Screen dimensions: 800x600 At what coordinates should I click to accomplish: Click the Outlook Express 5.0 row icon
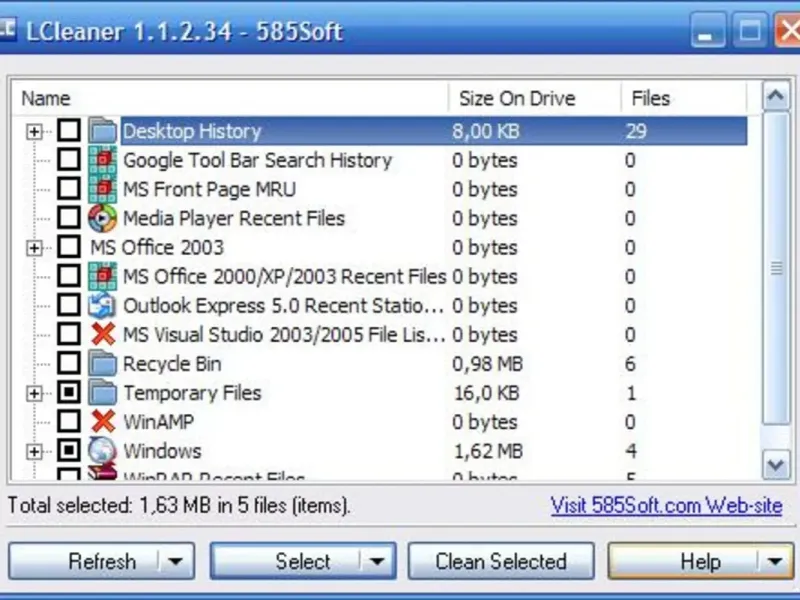pyautogui.click(x=103, y=306)
